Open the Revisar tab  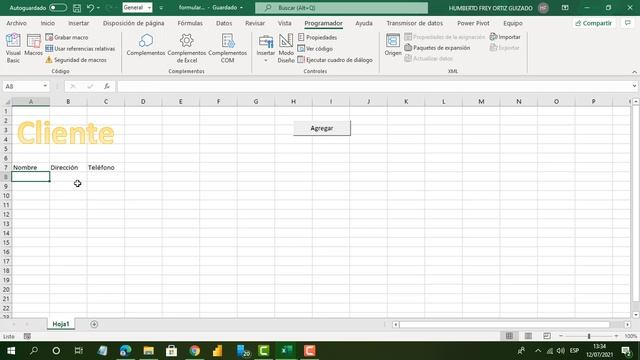255,23
